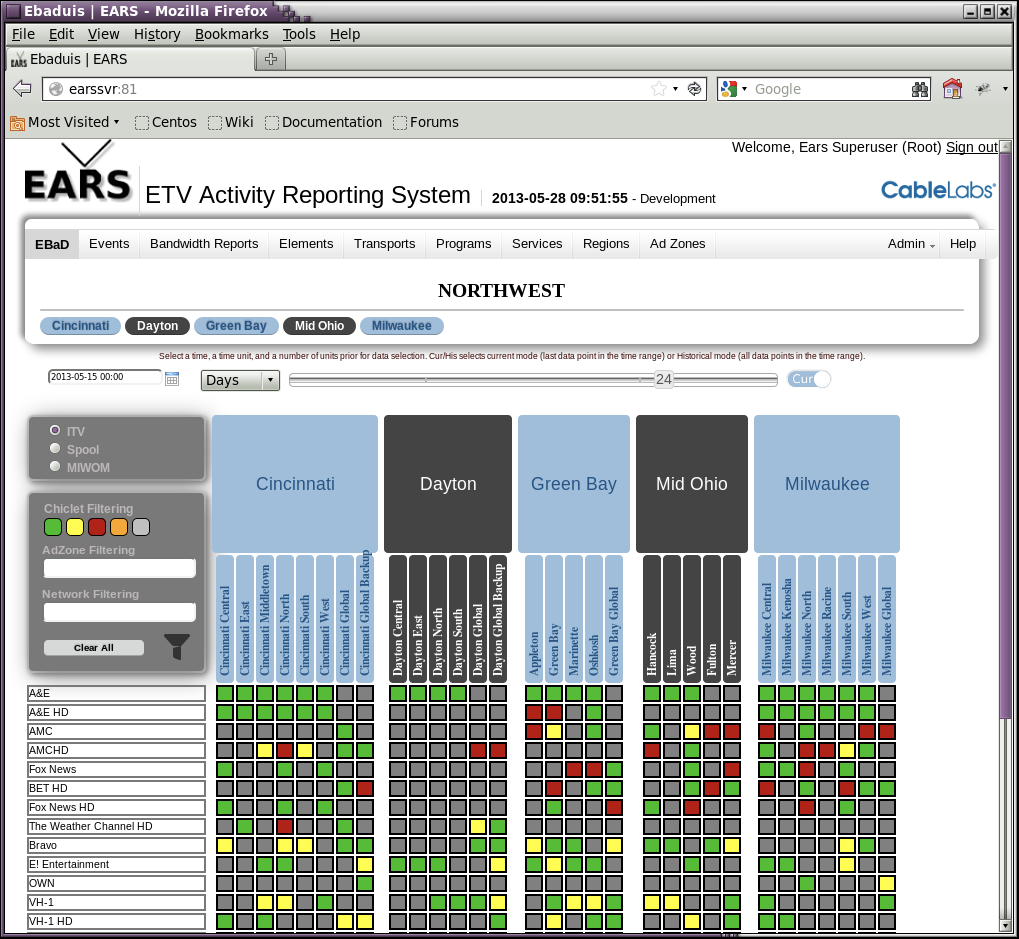Image resolution: width=1019 pixels, height=939 pixels.
Task: Click OWN yellow chiclet under Milwaukee Global
Action: tap(887, 883)
